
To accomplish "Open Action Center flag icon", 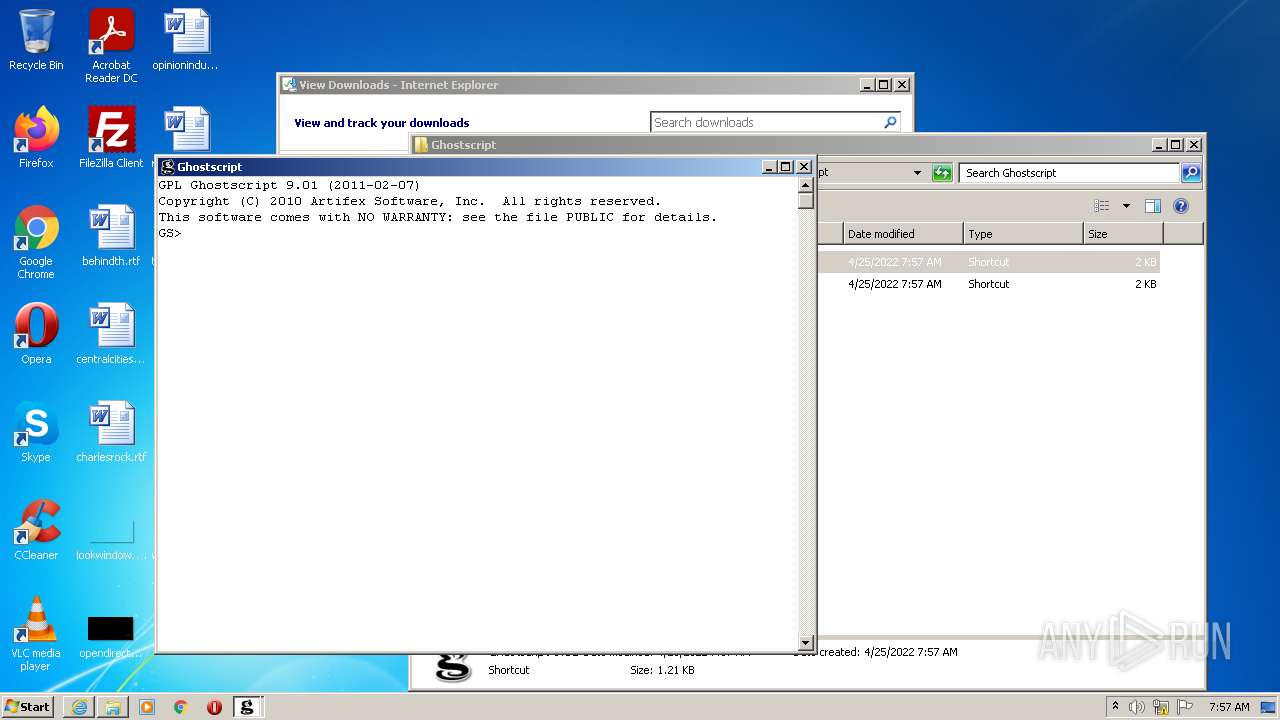I will [1185, 707].
